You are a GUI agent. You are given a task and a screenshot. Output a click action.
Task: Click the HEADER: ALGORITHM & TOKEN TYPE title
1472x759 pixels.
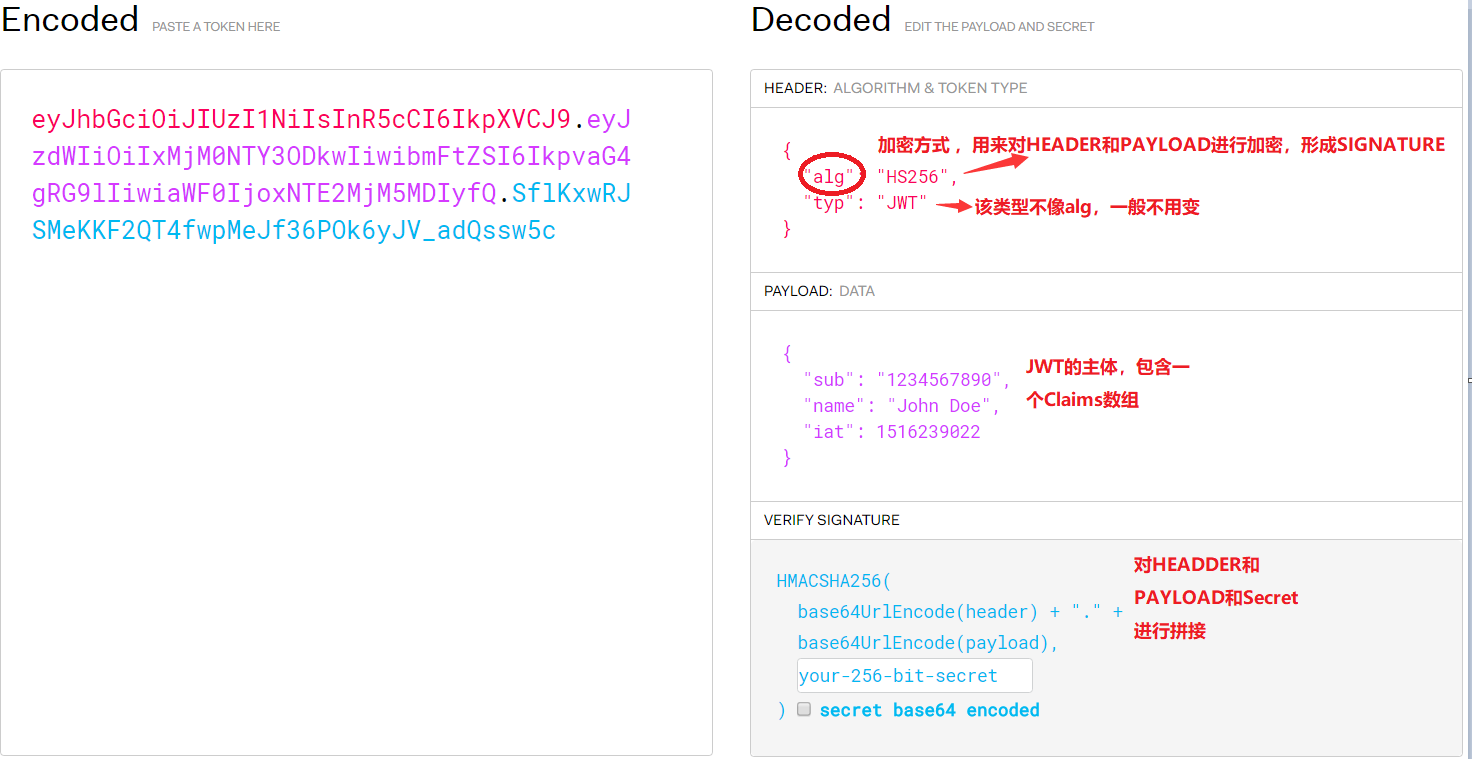(896, 88)
